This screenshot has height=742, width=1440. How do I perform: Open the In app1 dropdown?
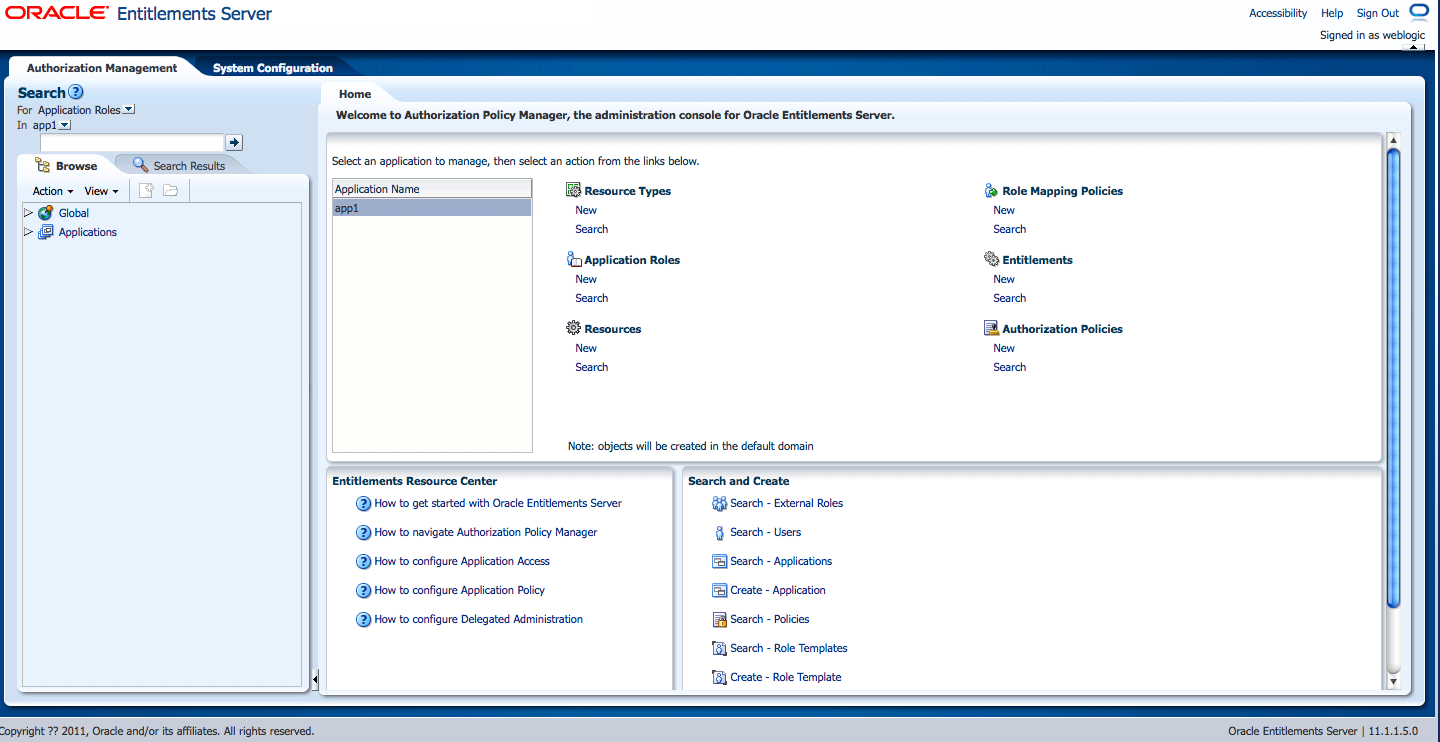[x=65, y=125]
